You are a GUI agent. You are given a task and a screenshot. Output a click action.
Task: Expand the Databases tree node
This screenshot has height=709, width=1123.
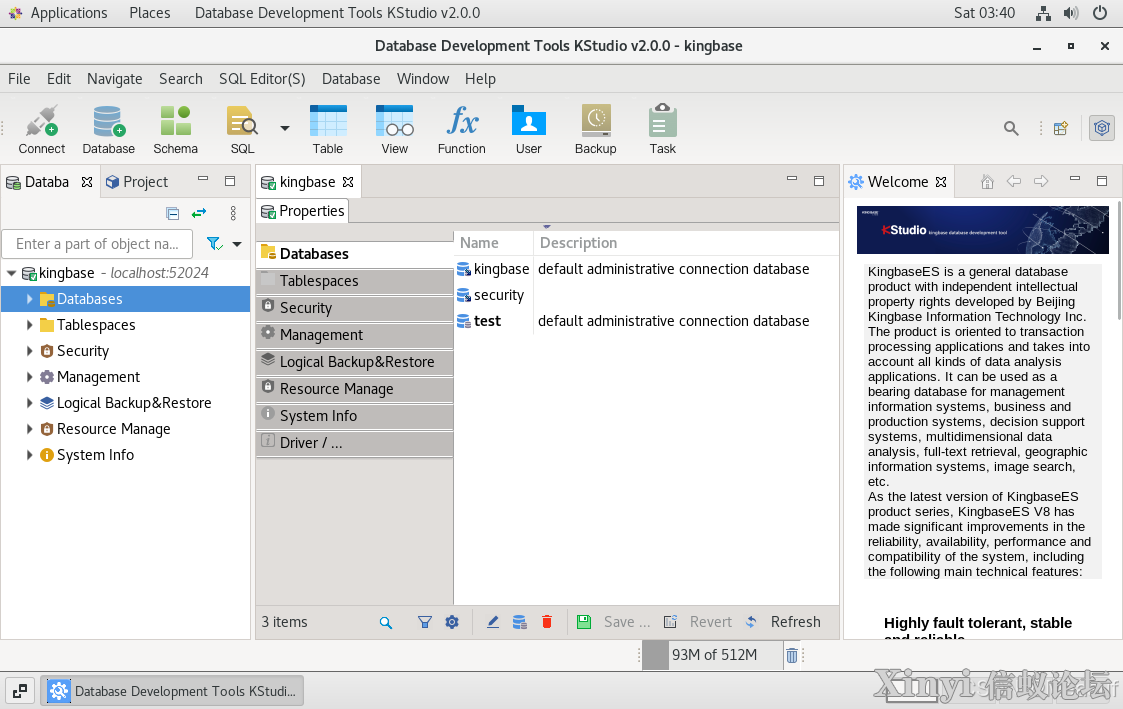pyautogui.click(x=29, y=299)
